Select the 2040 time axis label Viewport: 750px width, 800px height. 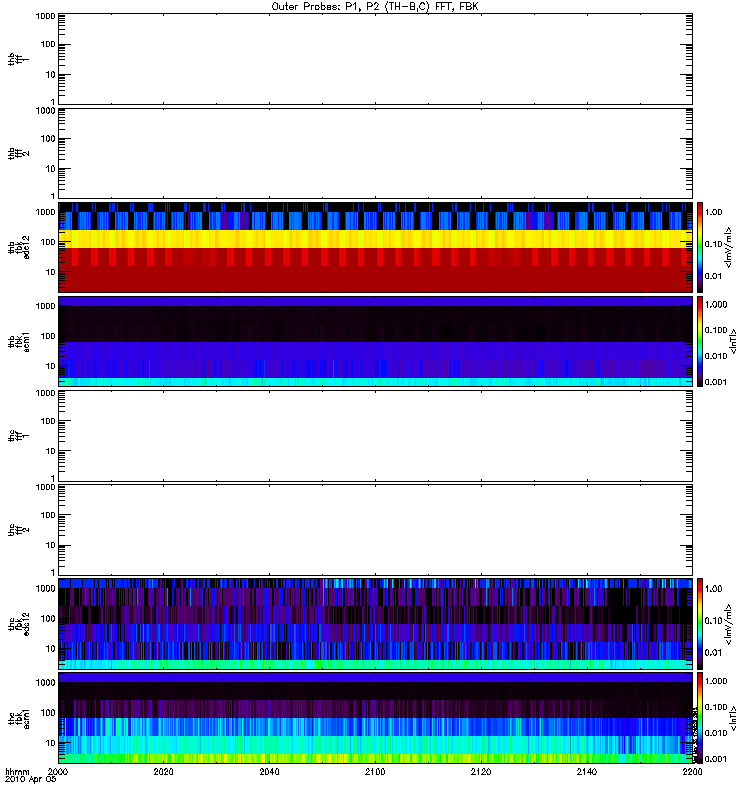coord(269,771)
